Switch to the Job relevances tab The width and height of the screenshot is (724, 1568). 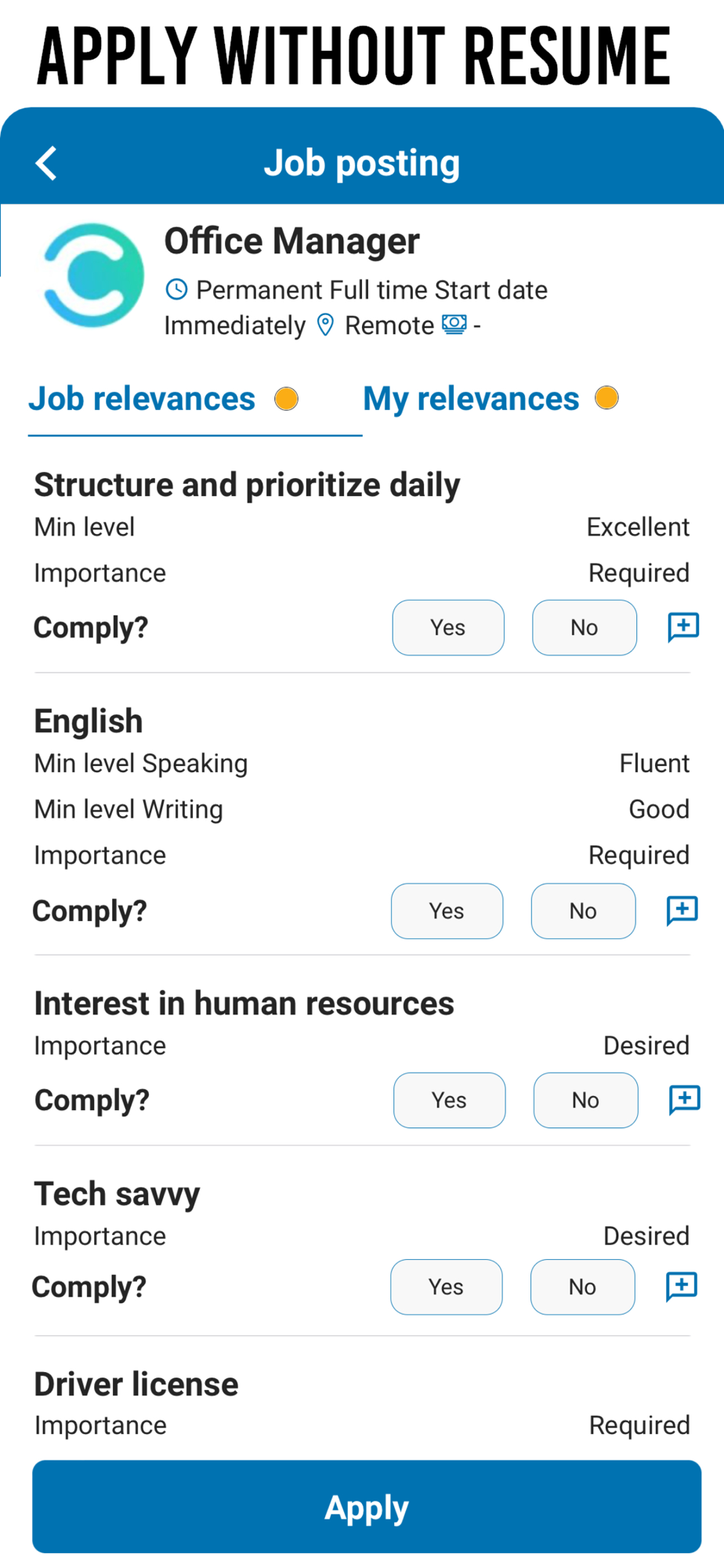tap(143, 399)
